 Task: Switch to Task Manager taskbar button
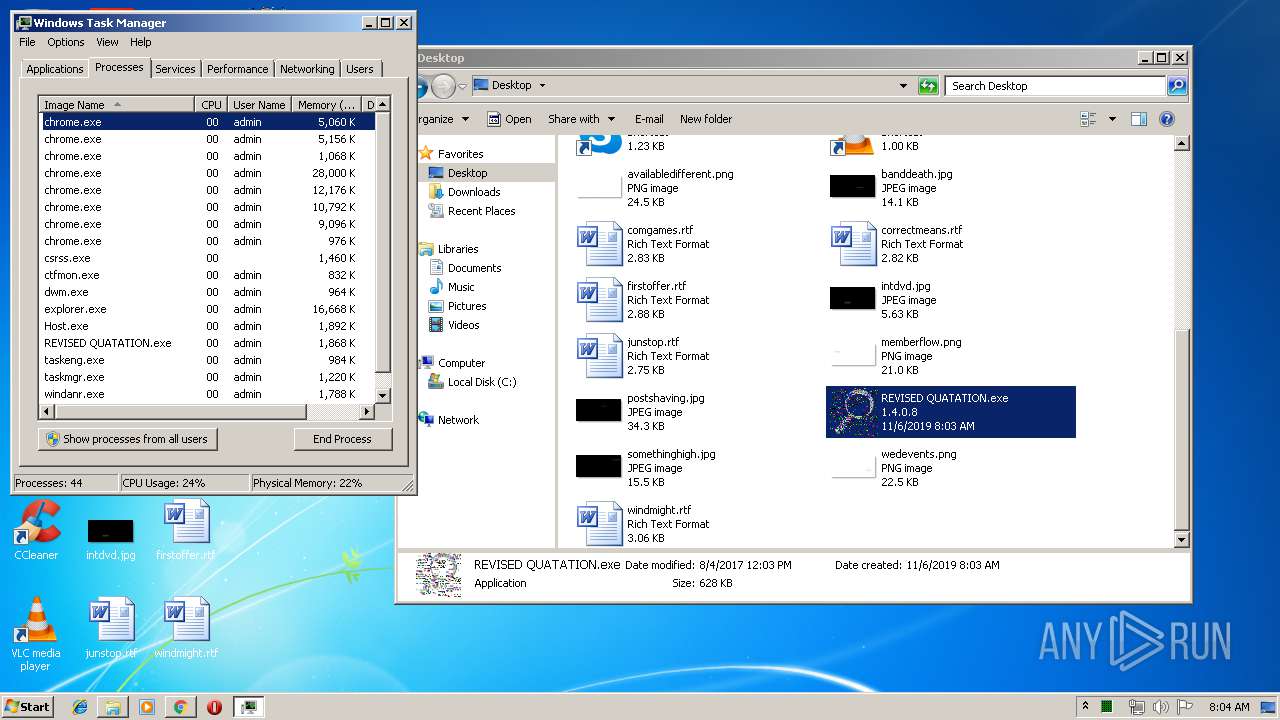point(248,706)
